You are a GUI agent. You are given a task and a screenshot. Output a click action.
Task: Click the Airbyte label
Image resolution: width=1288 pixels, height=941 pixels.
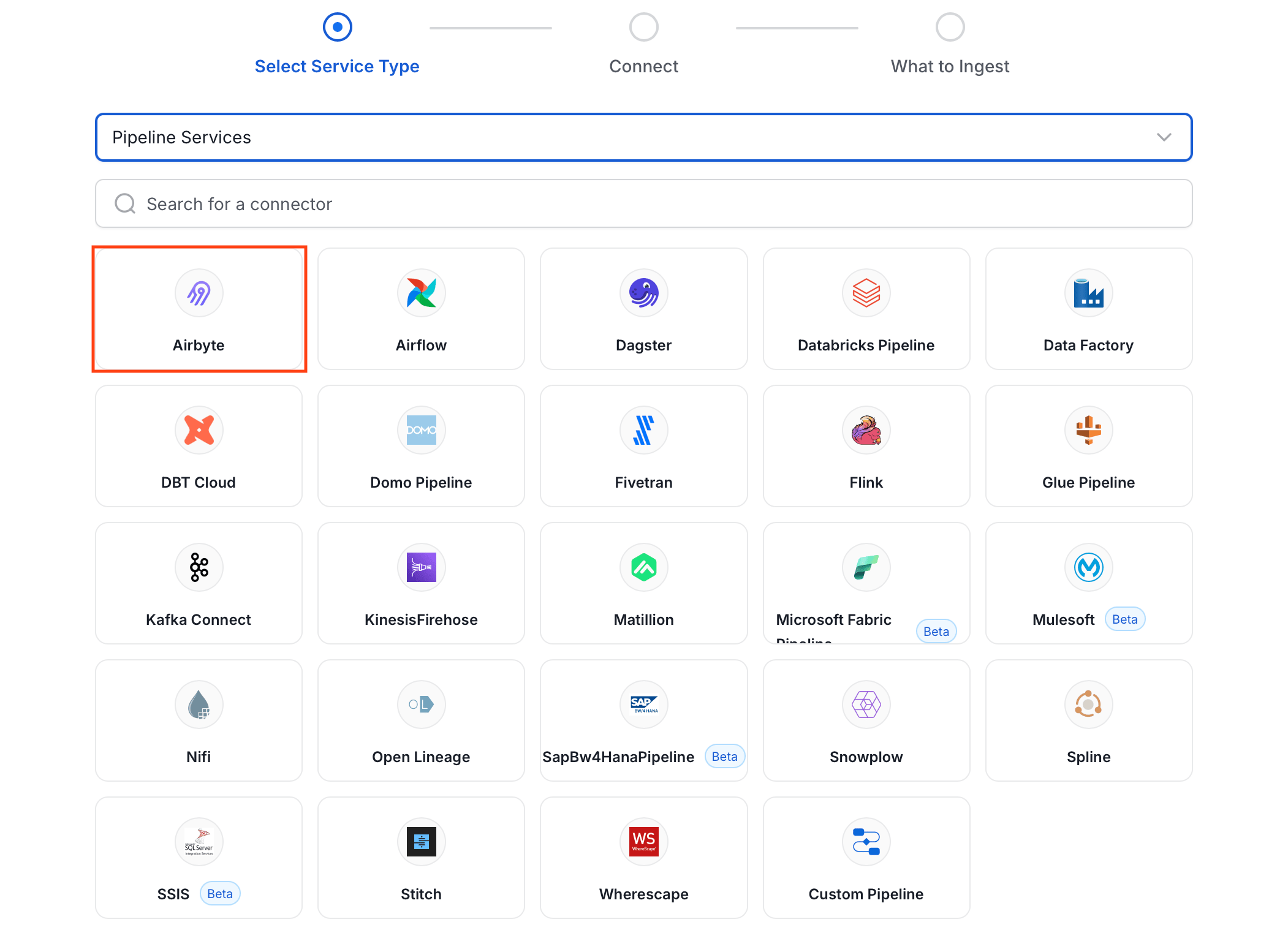[199, 345]
